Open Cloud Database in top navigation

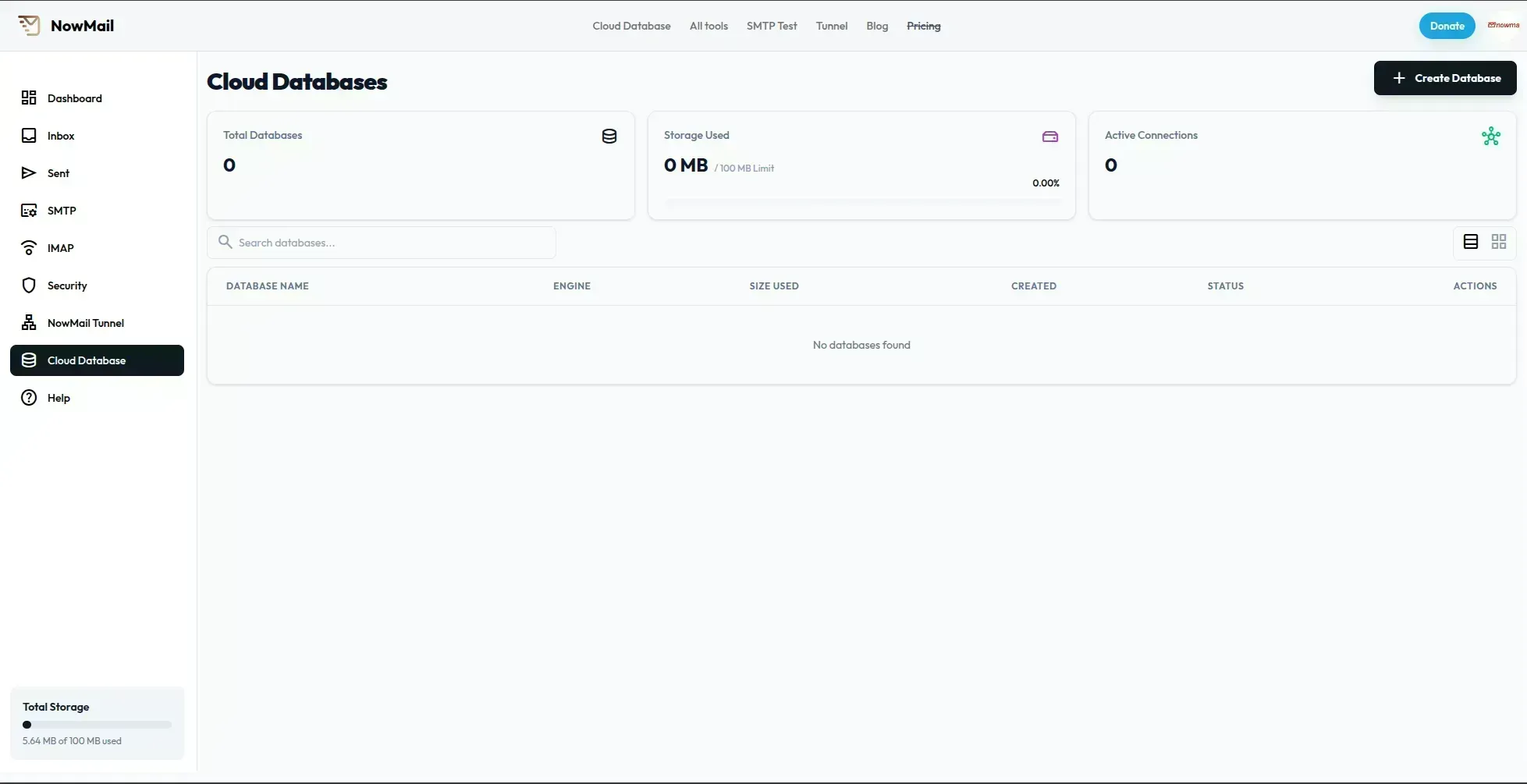pos(631,26)
